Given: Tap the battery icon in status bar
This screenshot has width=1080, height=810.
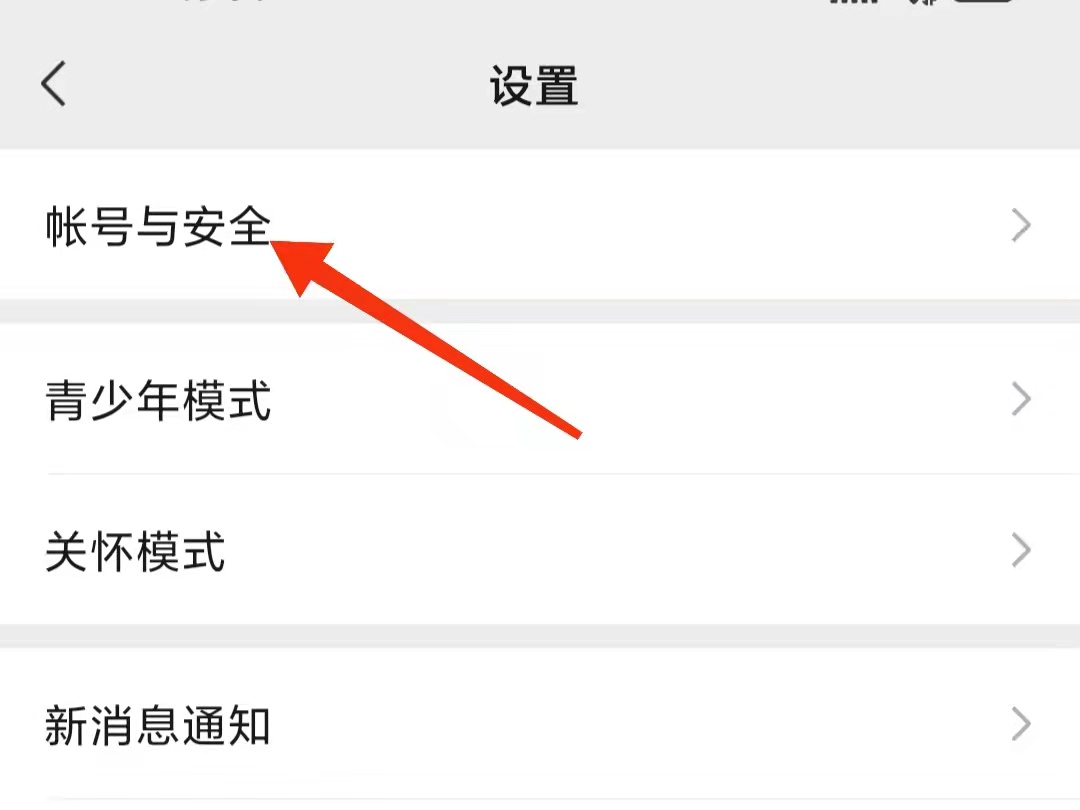Looking at the screenshot, I should click(x=984, y=2).
